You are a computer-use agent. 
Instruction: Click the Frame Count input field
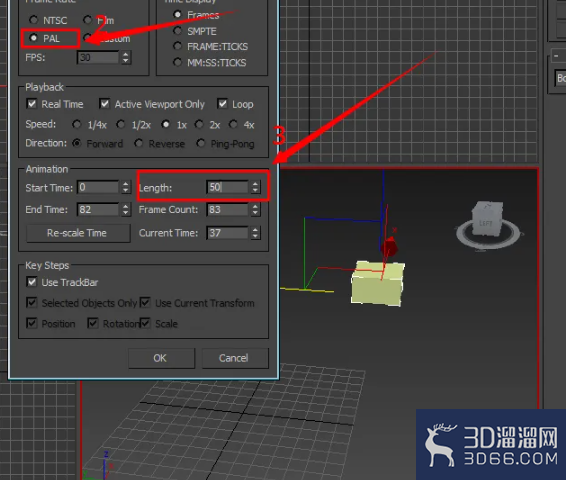coord(227,210)
